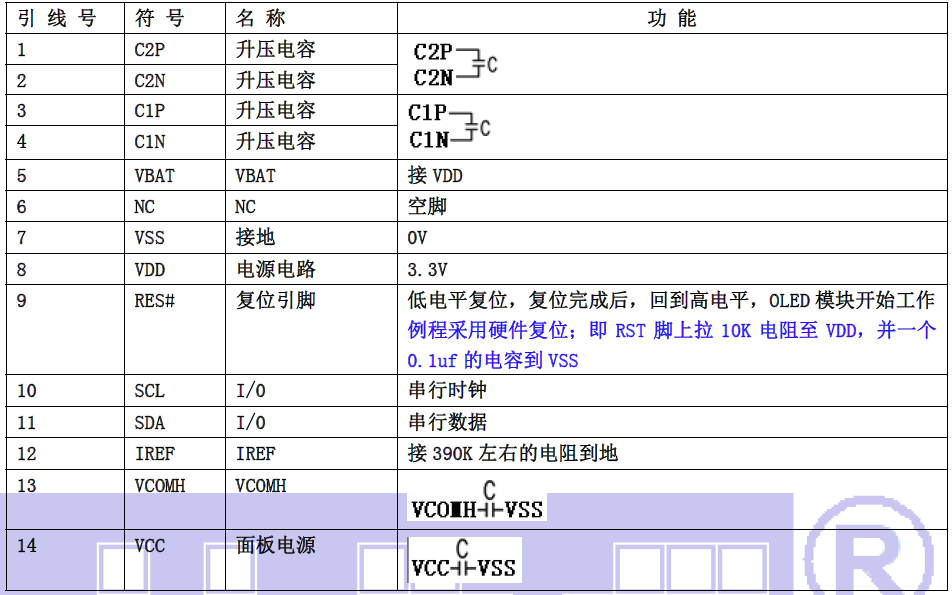Select the 接地 name cell for VSS
Viewport: 952px width, 595px height.
point(255,238)
